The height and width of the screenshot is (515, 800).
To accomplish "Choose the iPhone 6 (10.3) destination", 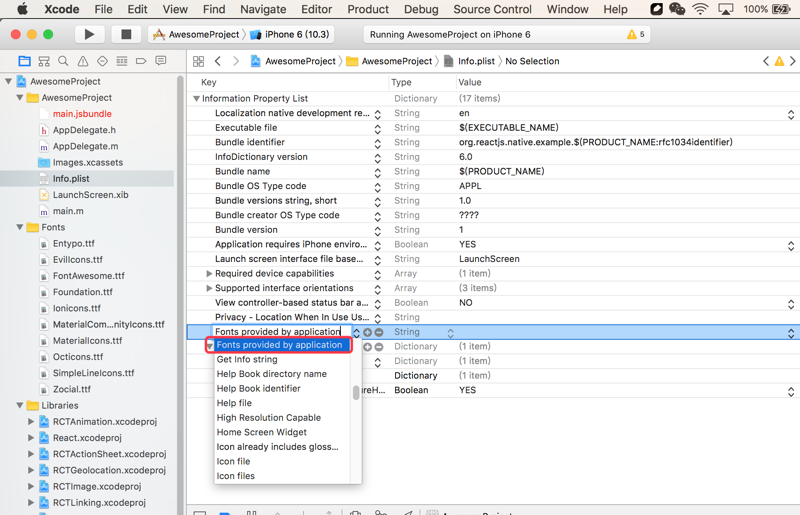I will tap(290, 34).
